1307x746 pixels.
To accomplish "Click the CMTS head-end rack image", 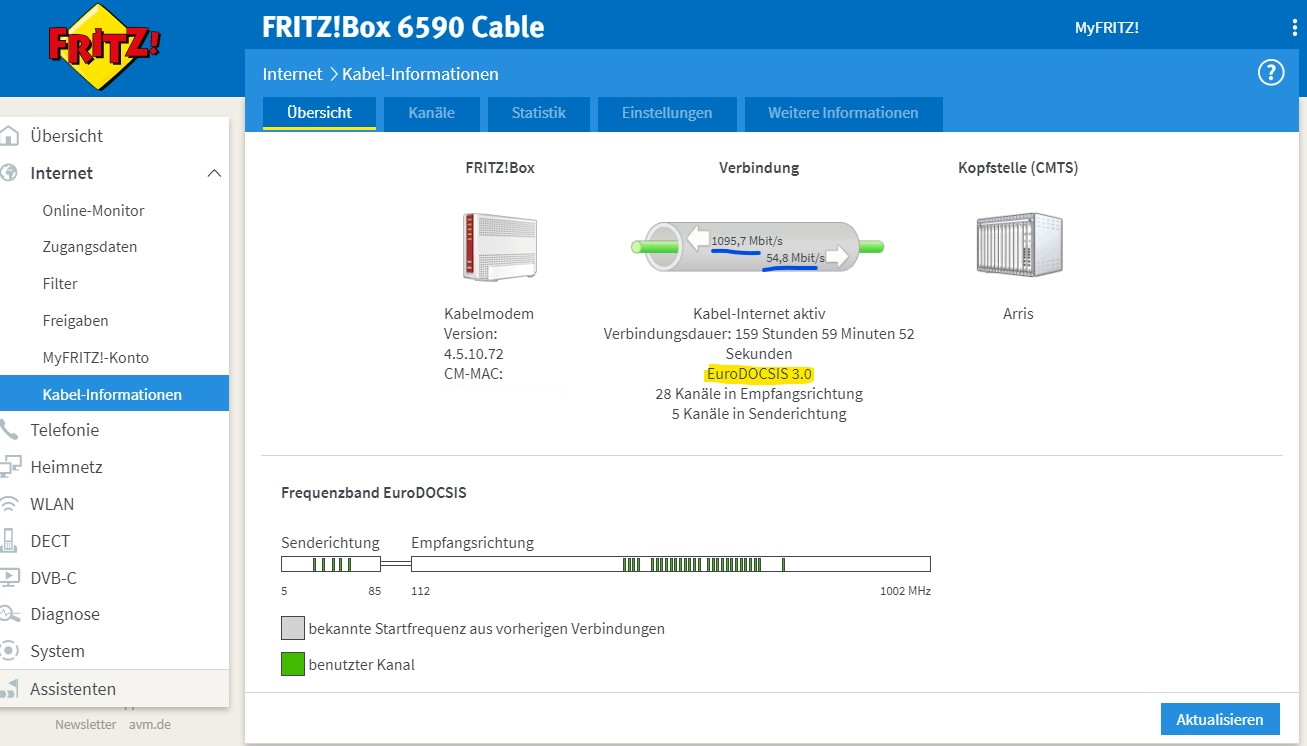I will (x=1018, y=243).
